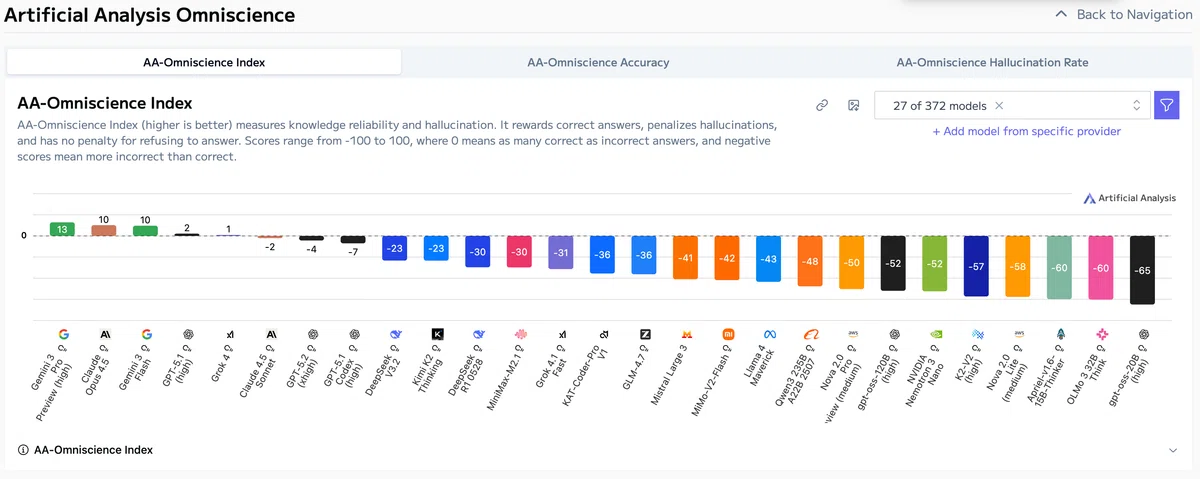Click the GLM-4.7 logo icon
Viewport: 1200px width, 479px height.
[644, 334]
